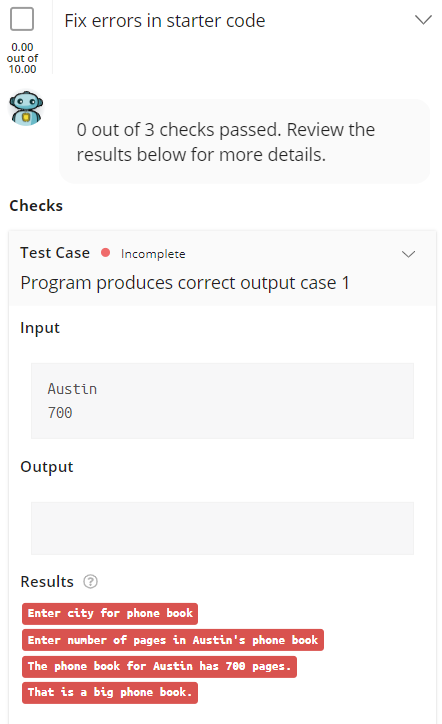The image size is (442, 724).
Task: Click the Austin has 700 pages result
Action: click(x=159, y=666)
